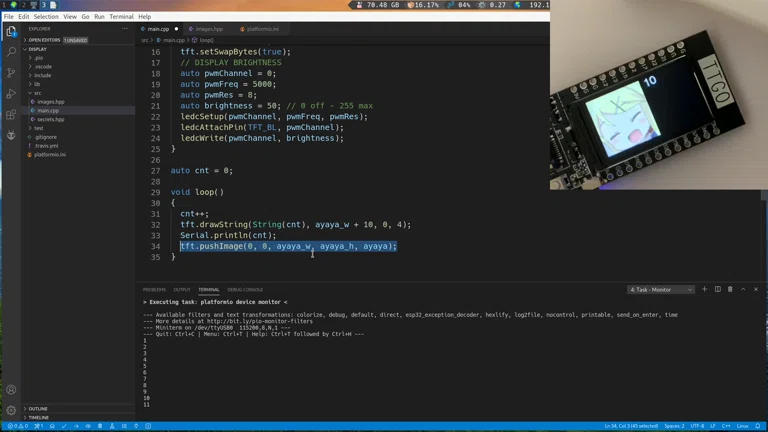
Task: Open the Run menu
Action: pos(99,17)
